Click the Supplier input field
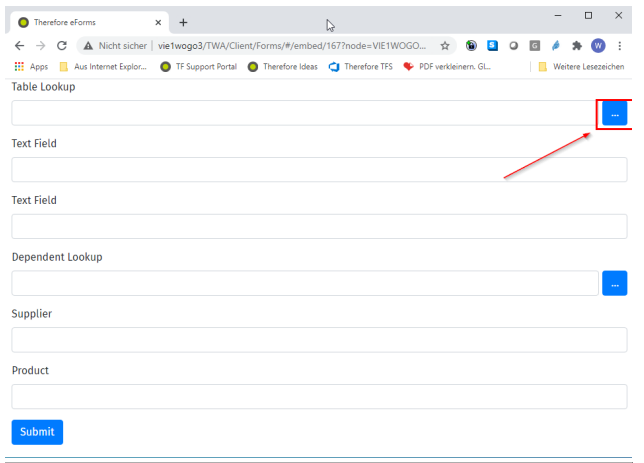The width and height of the screenshot is (644, 463). (319, 340)
